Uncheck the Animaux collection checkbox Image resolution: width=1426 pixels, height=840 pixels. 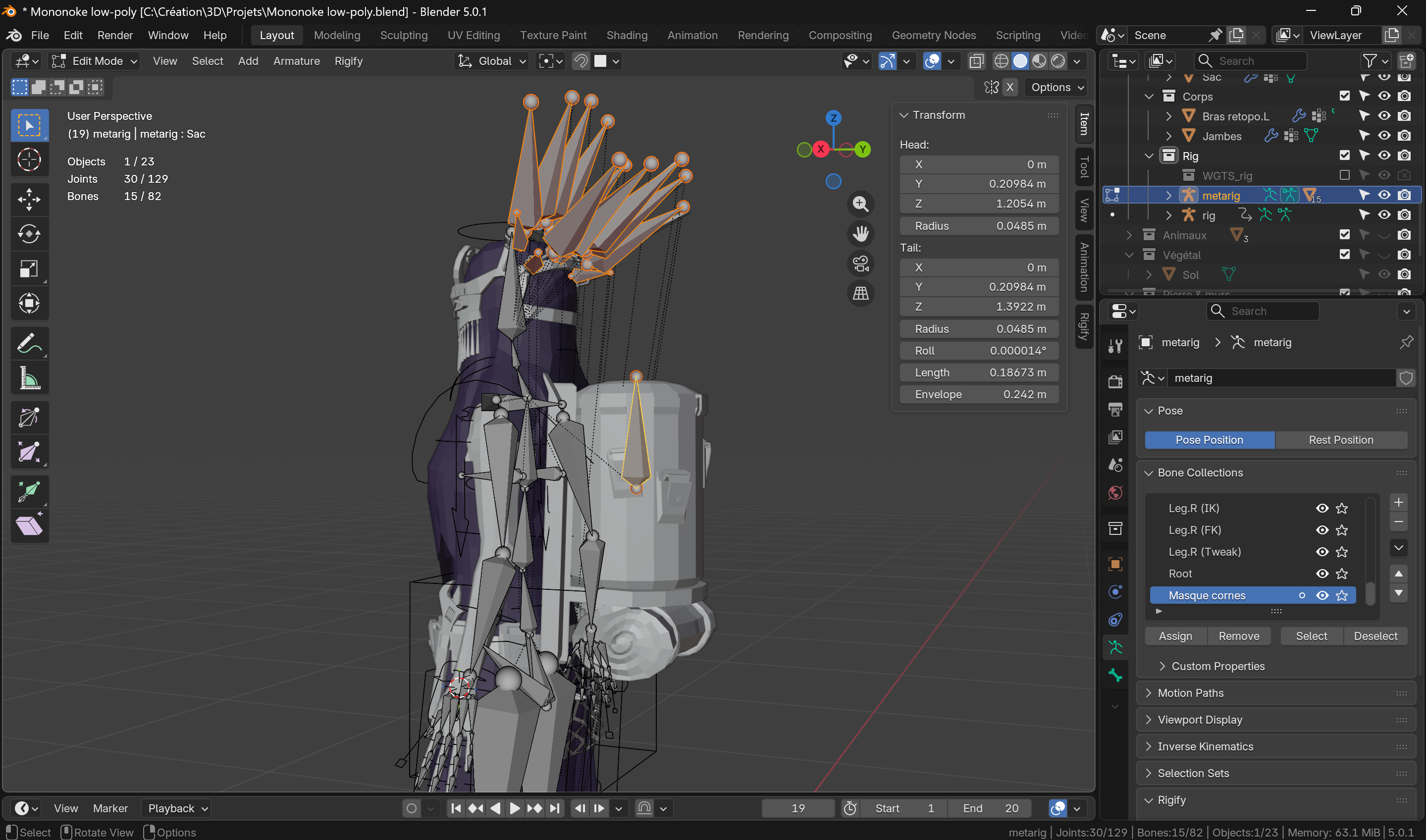click(1344, 234)
